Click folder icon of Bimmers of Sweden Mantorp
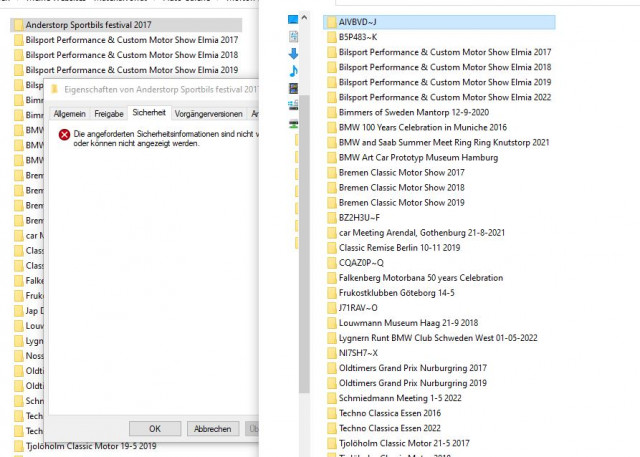Screen dimensions: 640x457 (331, 112)
